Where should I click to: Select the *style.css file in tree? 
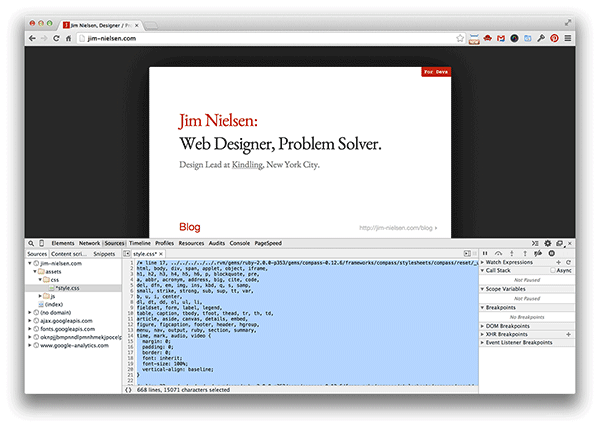(x=67, y=288)
